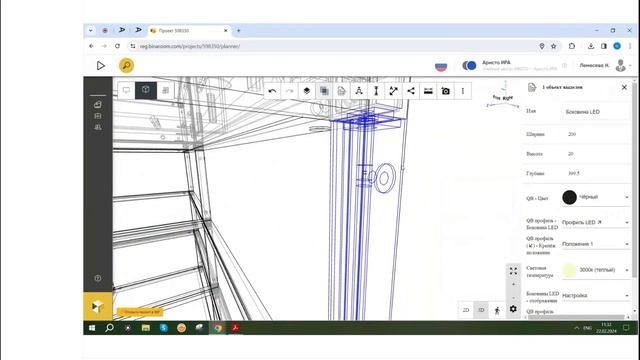Open File Explorer from taskbar
Screen dimensions: 640x360
(x=146, y=328)
